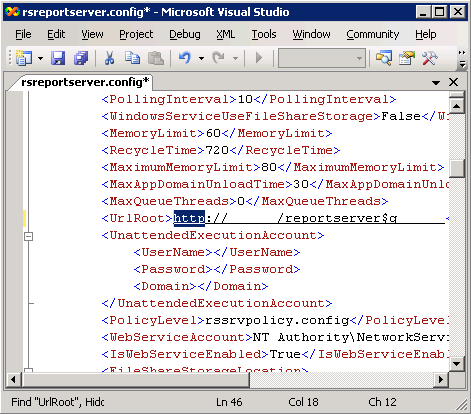Click the /reportserver$q URL path text
The image size is (471, 414).
(337, 218)
